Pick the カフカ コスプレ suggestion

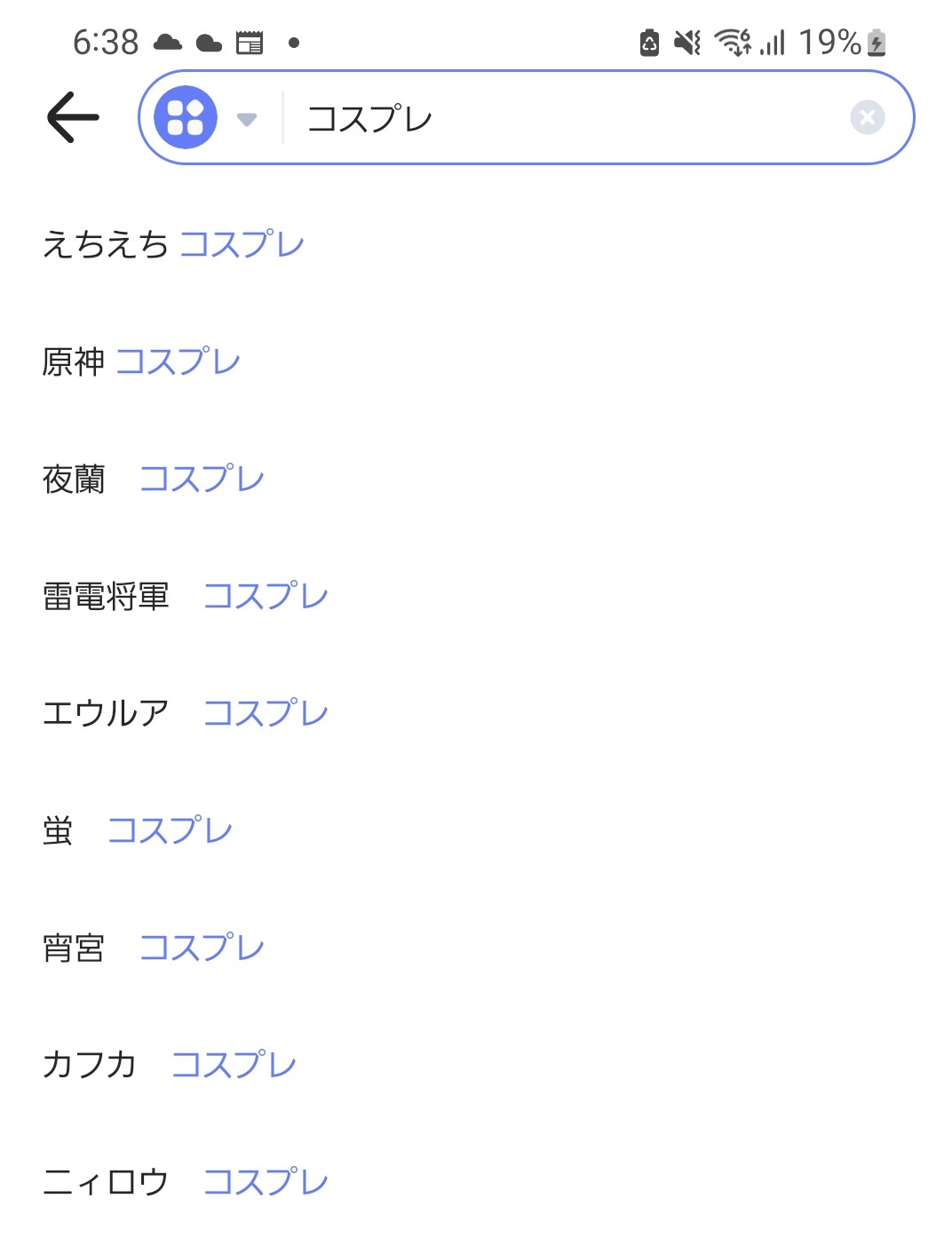click(x=170, y=1065)
